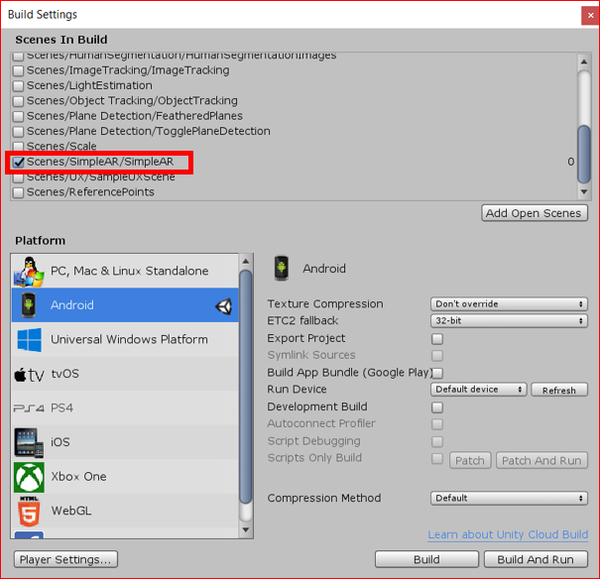Click the Patch button
The height and width of the screenshot is (579, 600).
(470, 460)
